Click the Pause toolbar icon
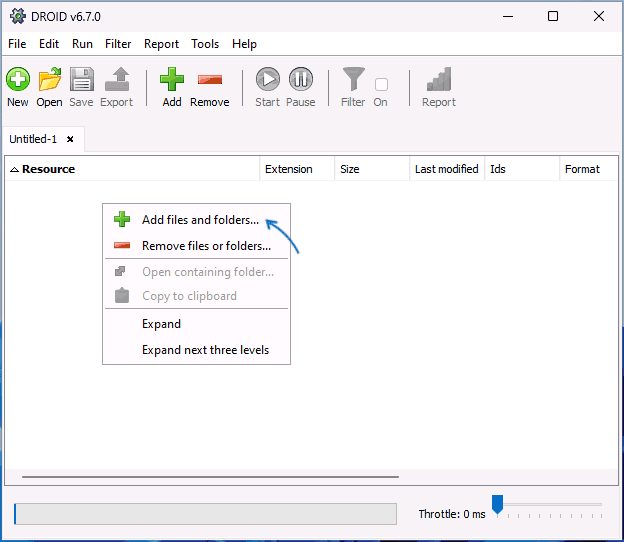 [x=301, y=79]
